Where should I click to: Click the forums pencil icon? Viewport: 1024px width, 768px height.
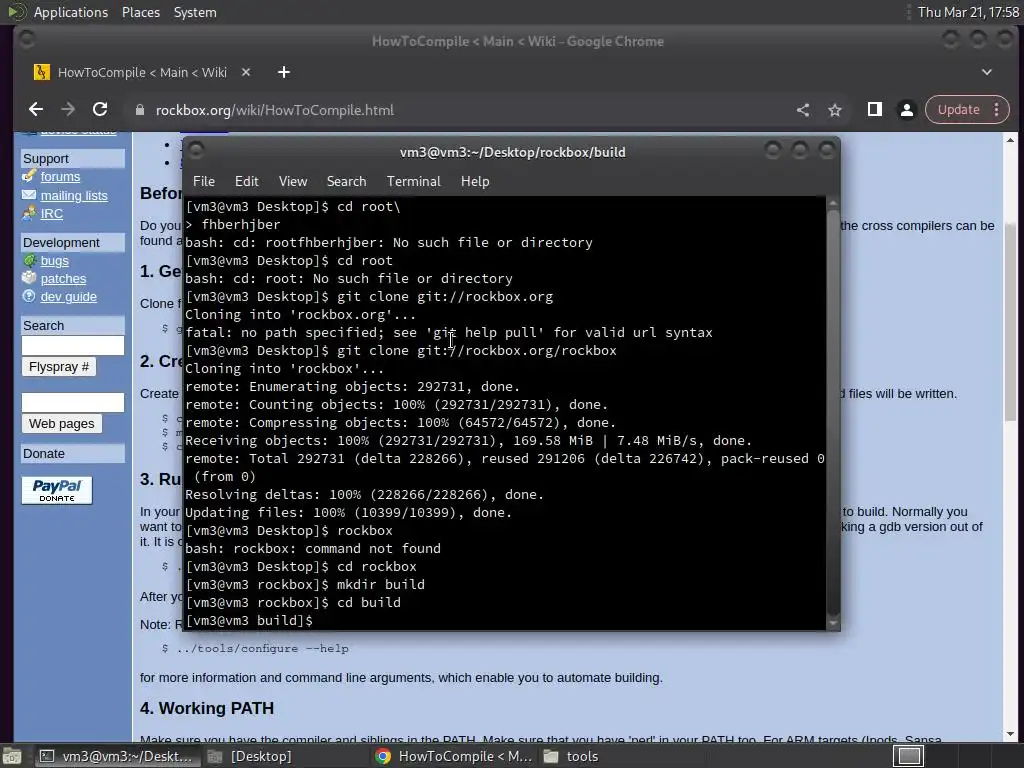[29, 176]
